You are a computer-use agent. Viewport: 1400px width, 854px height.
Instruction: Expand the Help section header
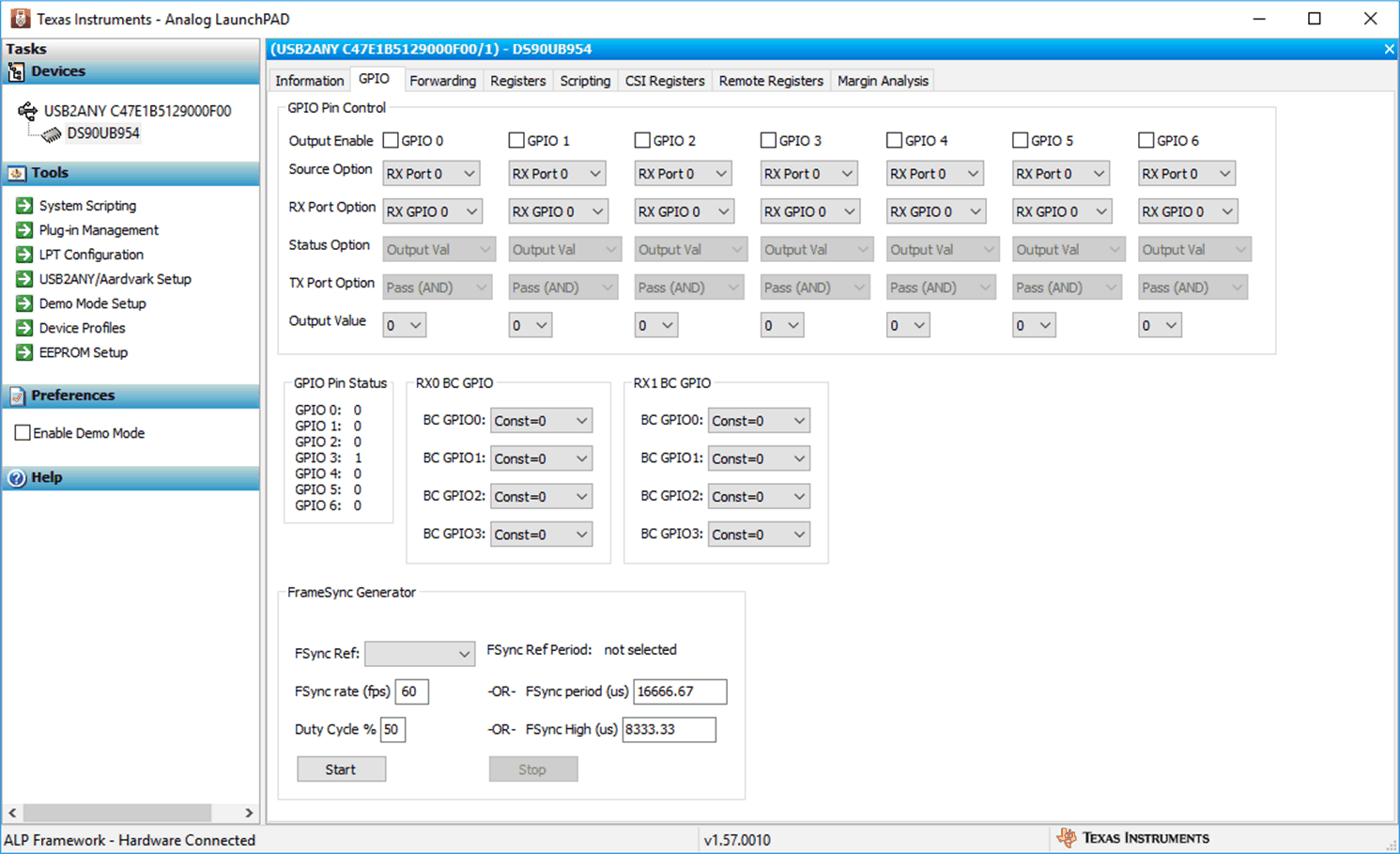pyautogui.click(x=131, y=478)
